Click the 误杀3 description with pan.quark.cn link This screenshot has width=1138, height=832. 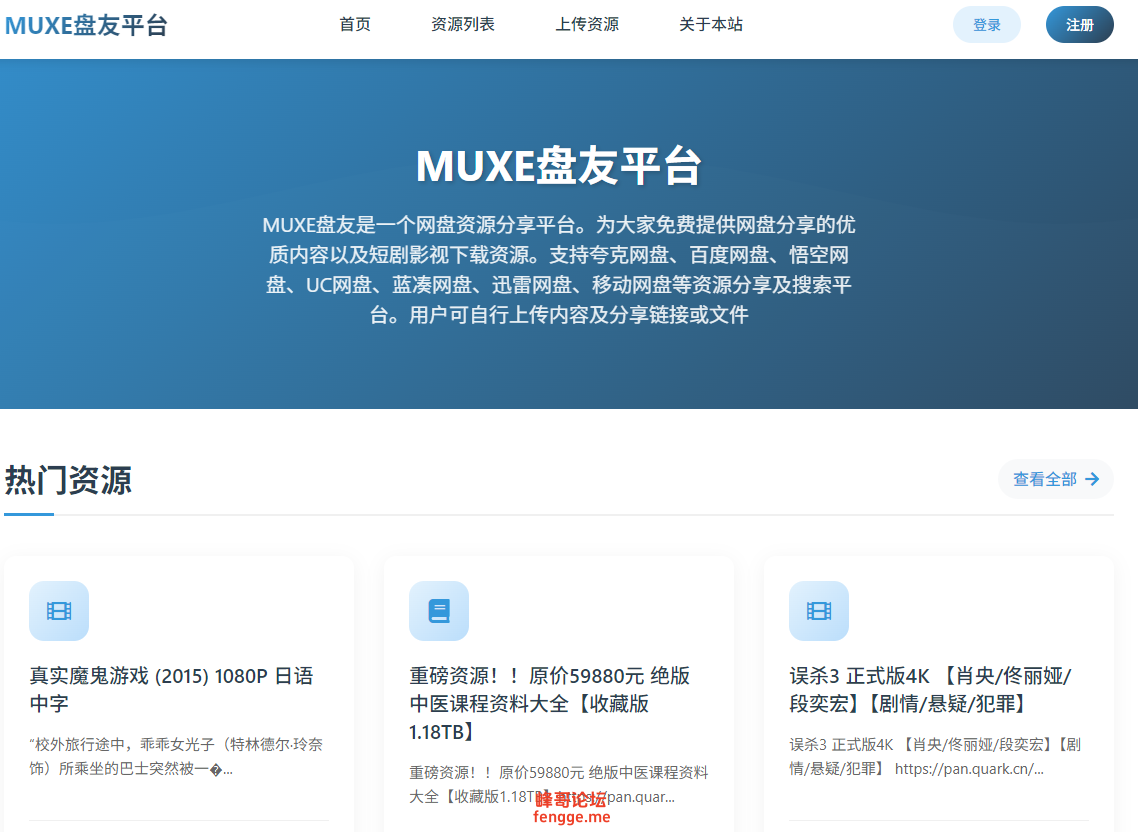[935, 756]
